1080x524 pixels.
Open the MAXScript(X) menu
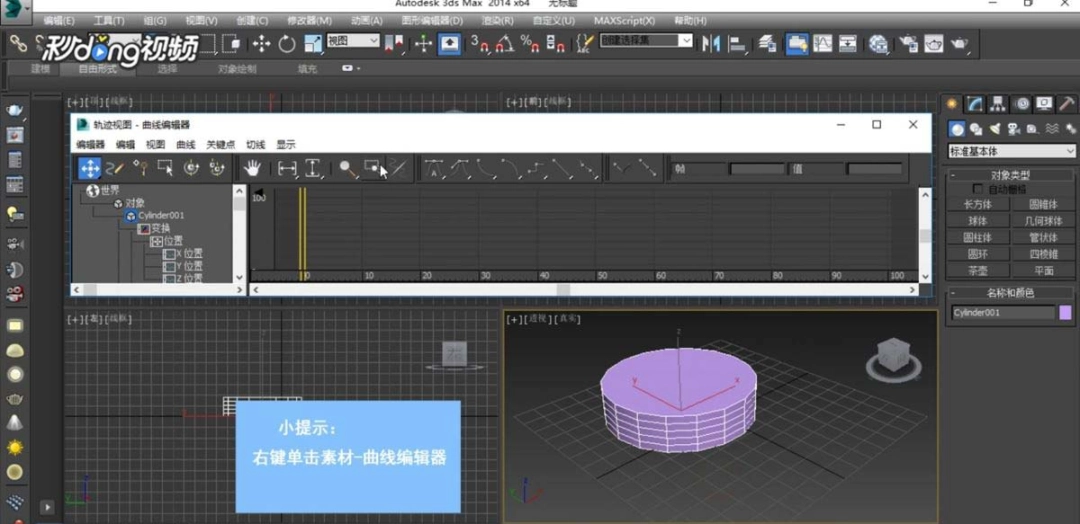[x=624, y=21]
